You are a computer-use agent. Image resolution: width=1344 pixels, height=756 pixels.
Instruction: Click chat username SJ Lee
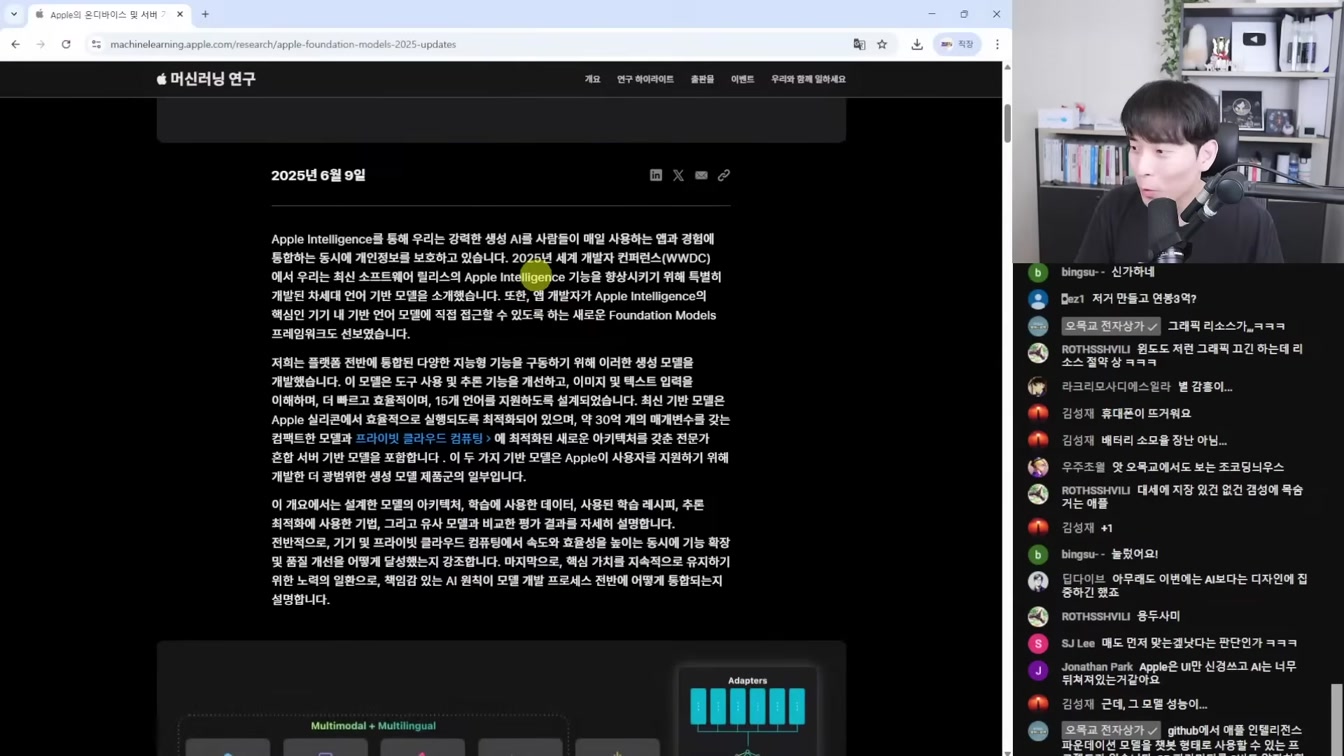coord(1078,643)
